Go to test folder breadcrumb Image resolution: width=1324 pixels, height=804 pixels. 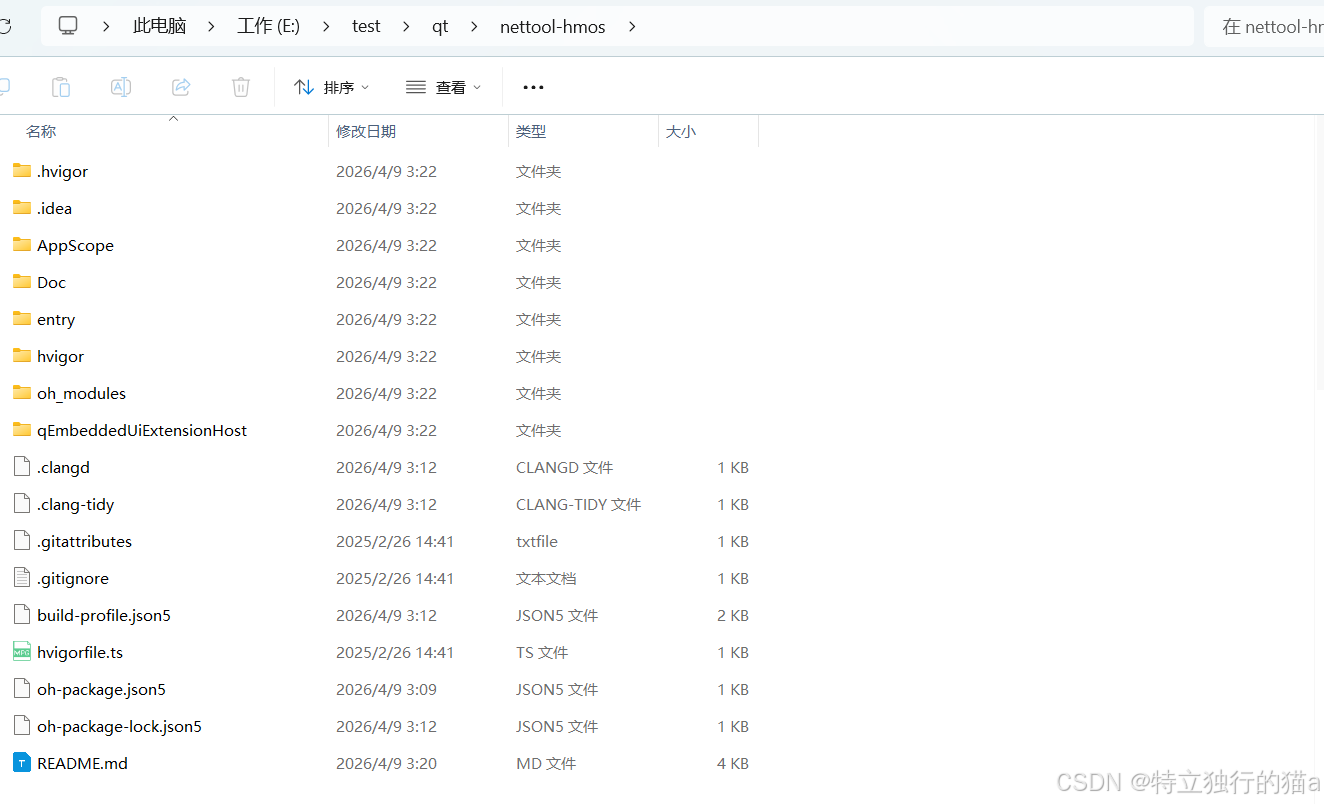pyautogui.click(x=366, y=26)
